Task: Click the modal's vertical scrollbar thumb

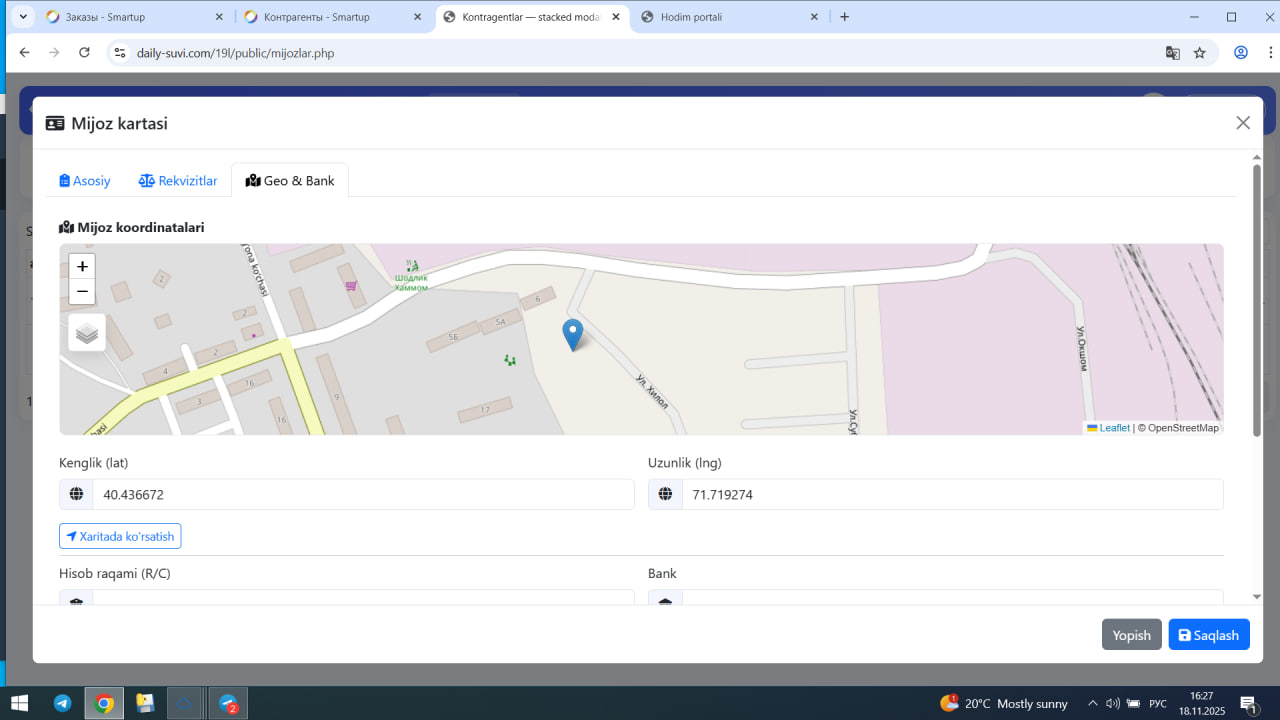Action: coord(1257,300)
